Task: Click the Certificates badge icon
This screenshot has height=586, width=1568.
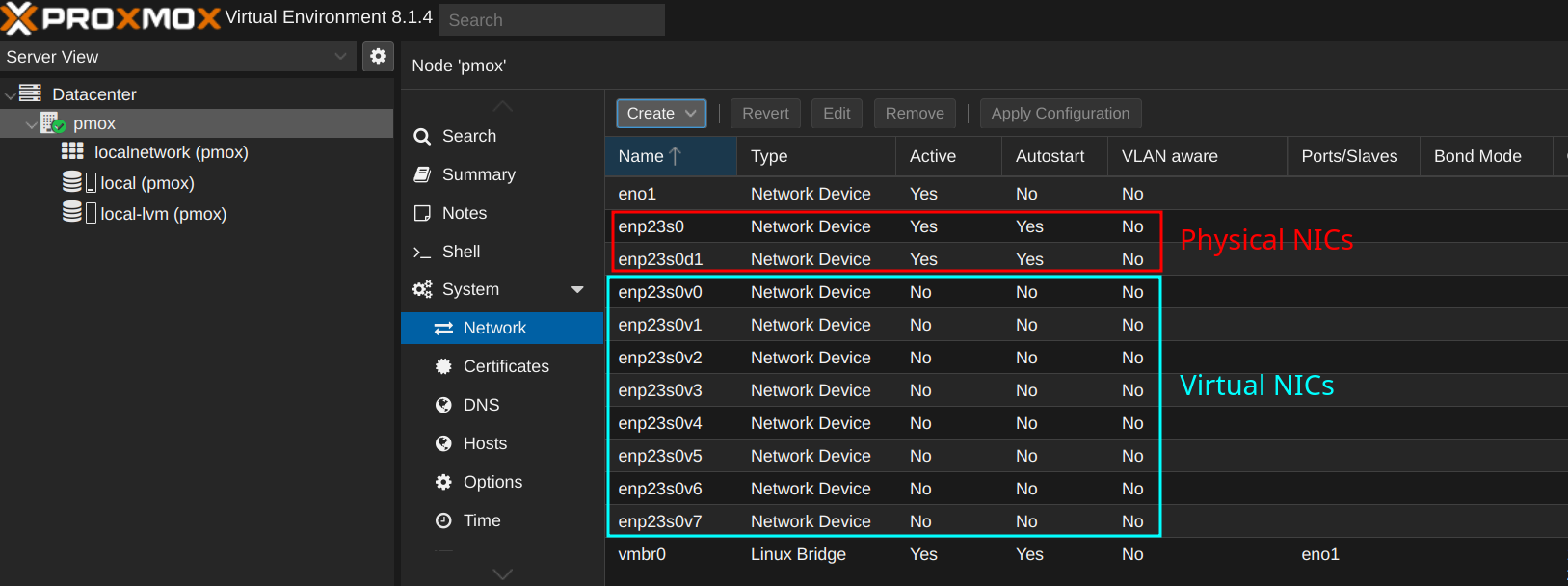Action: click(x=443, y=366)
